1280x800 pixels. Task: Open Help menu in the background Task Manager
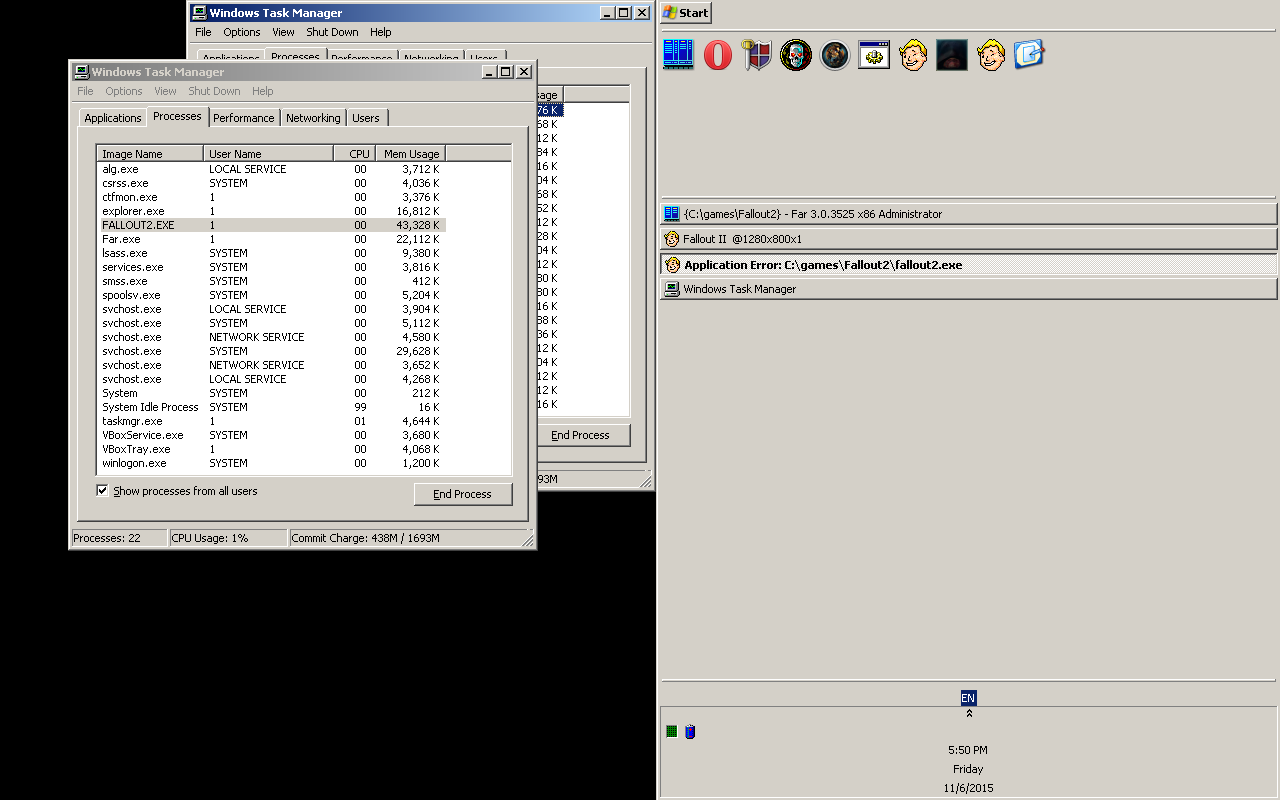(381, 32)
